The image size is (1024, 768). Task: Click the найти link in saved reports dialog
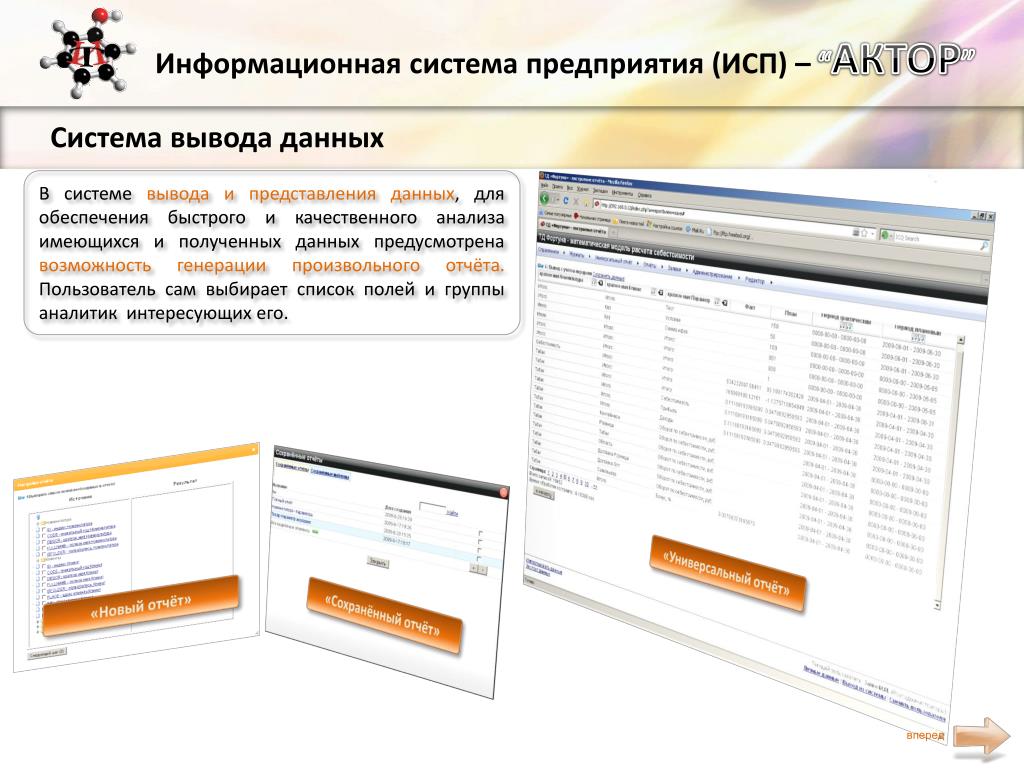[x=452, y=513]
